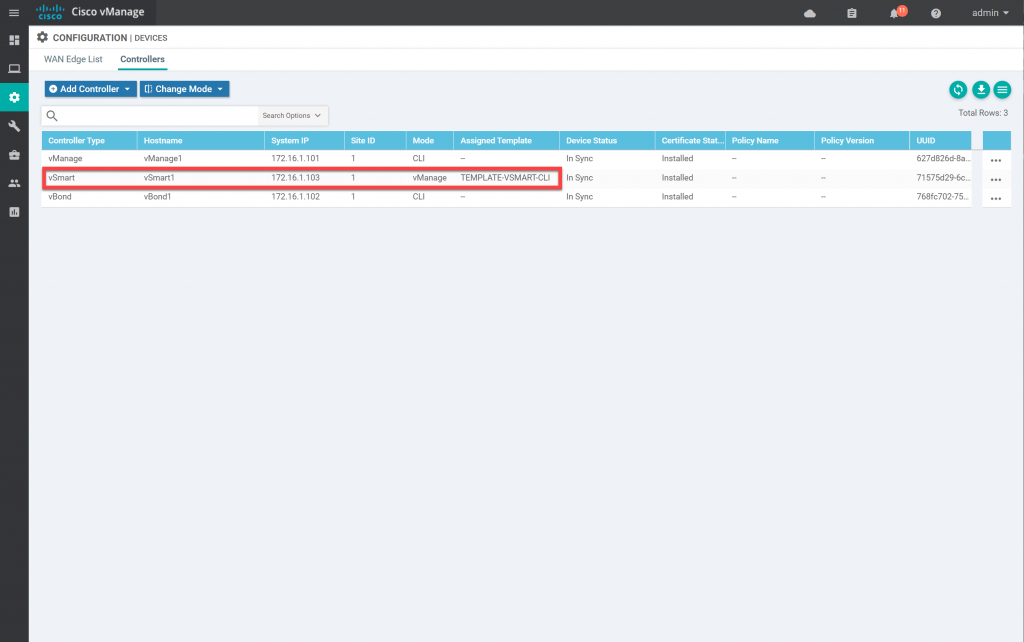Open the task list clipboard icon
This screenshot has width=1024, height=642.
(851, 13)
